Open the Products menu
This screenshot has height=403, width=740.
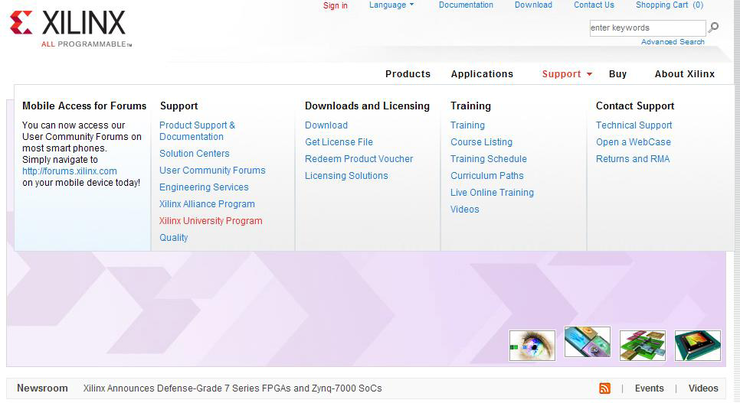[x=408, y=74]
